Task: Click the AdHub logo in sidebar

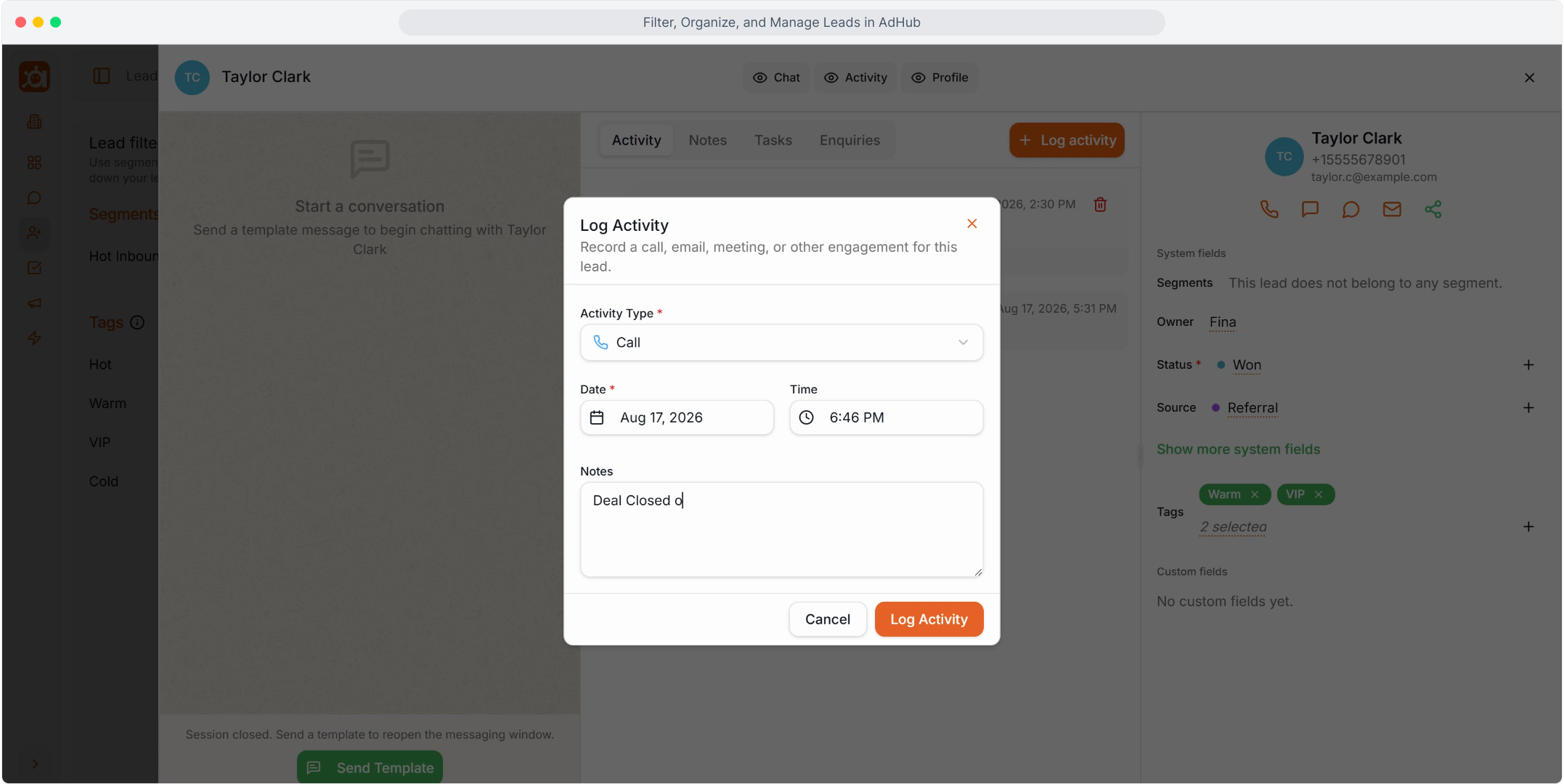Action: pos(34,76)
